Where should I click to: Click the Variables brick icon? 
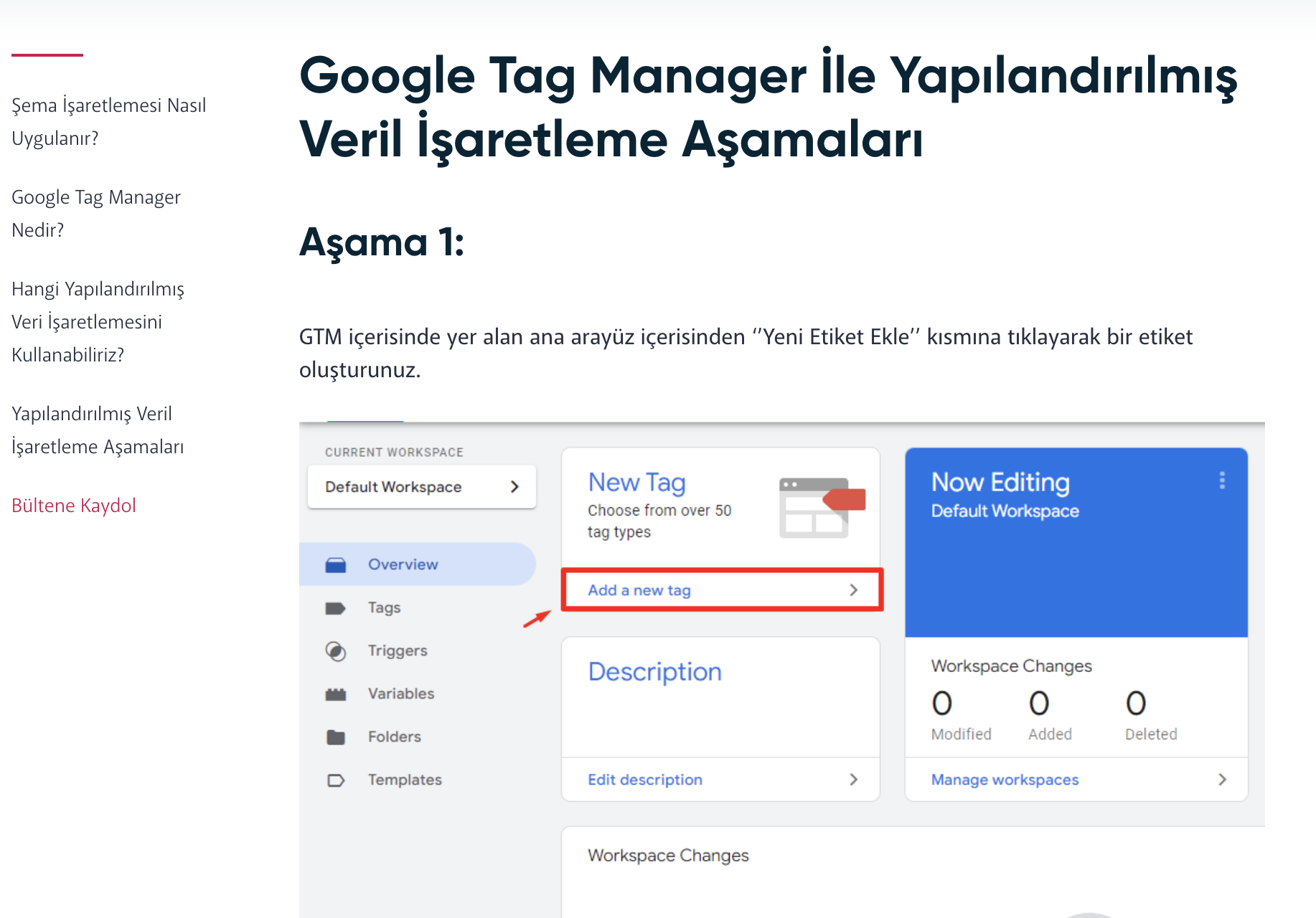(336, 694)
